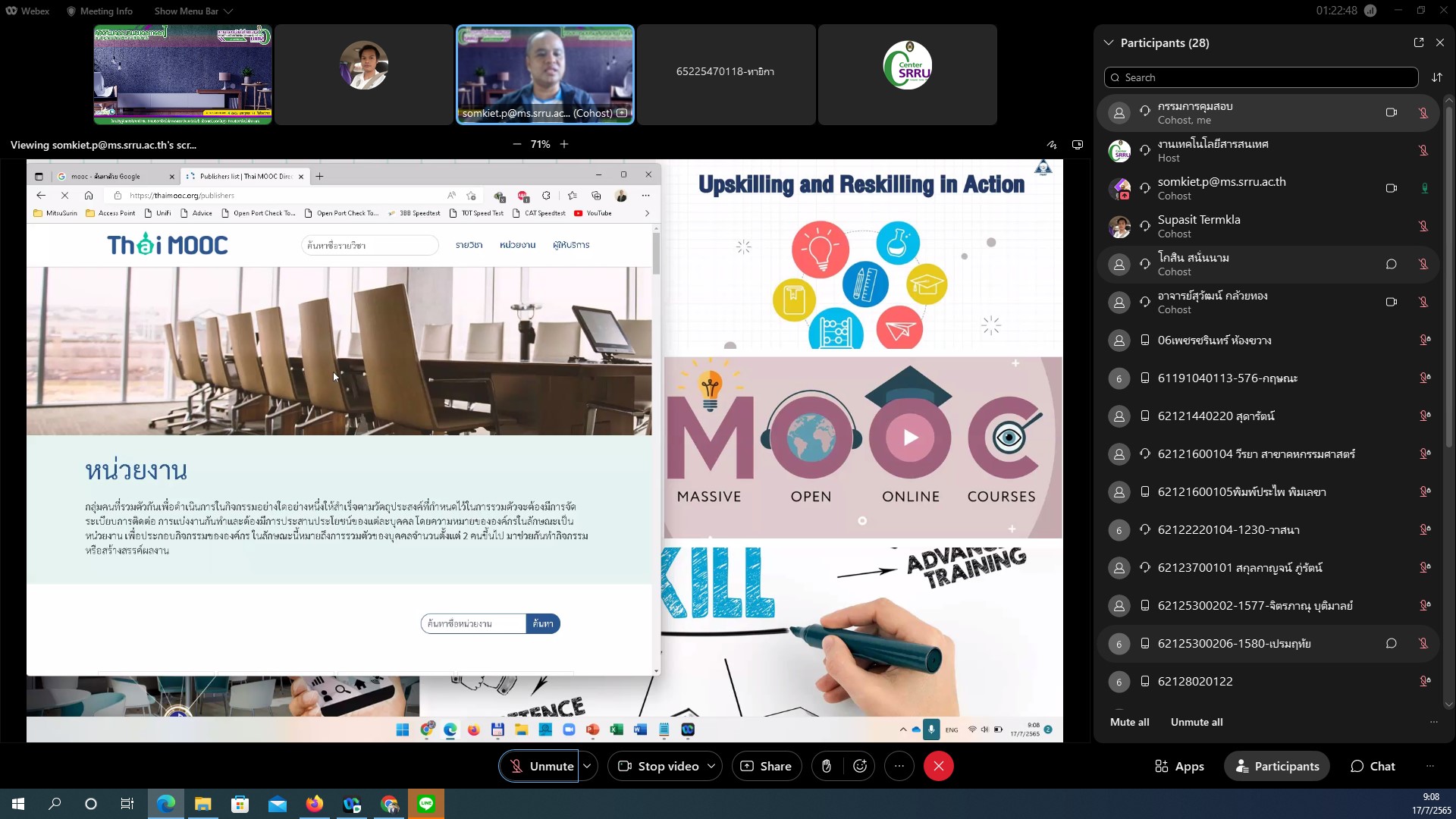1456x819 pixels.
Task: Stop your video camera
Action: 657,766
